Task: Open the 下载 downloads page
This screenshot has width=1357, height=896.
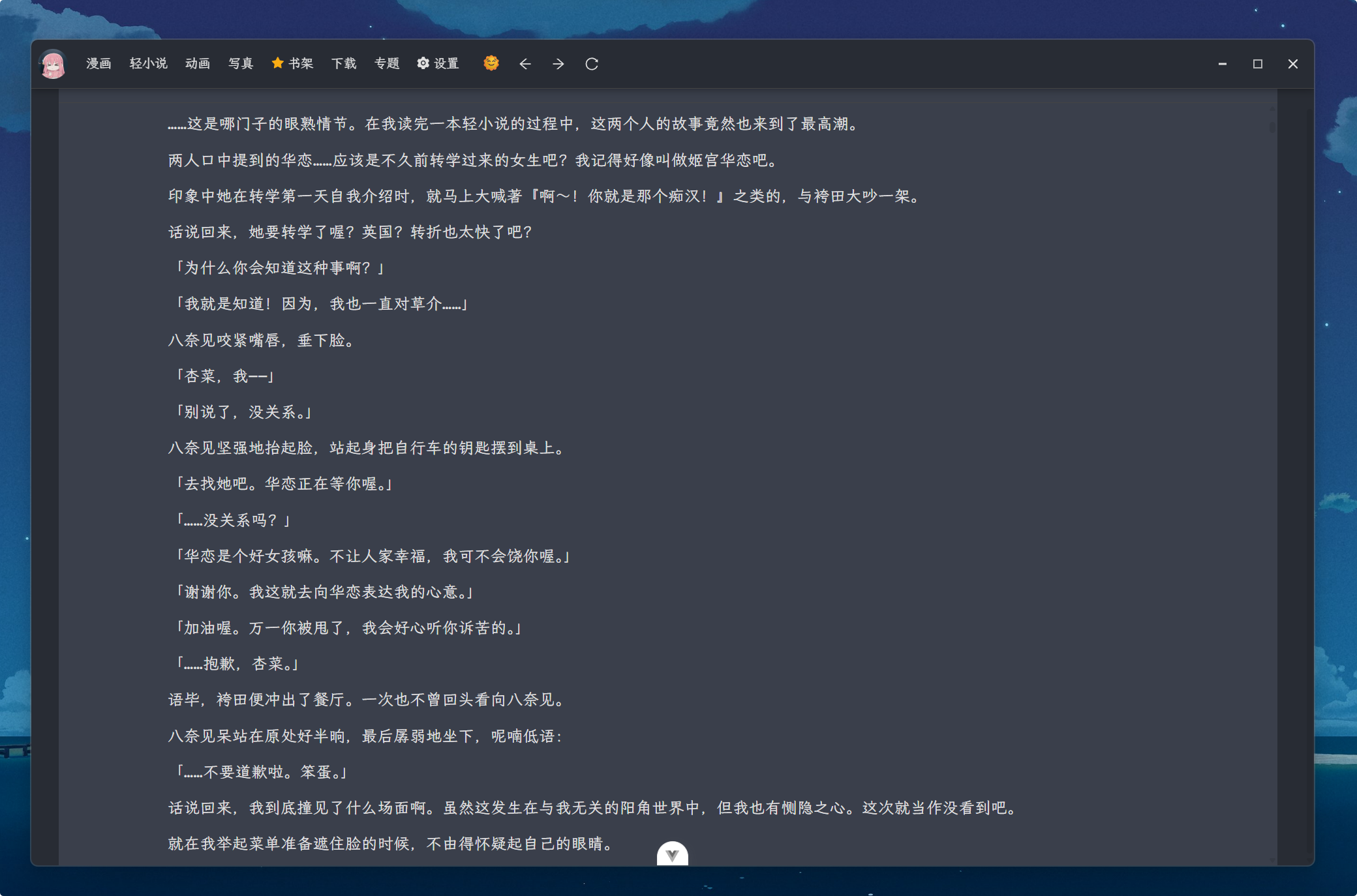Action: tap(343, 64)
